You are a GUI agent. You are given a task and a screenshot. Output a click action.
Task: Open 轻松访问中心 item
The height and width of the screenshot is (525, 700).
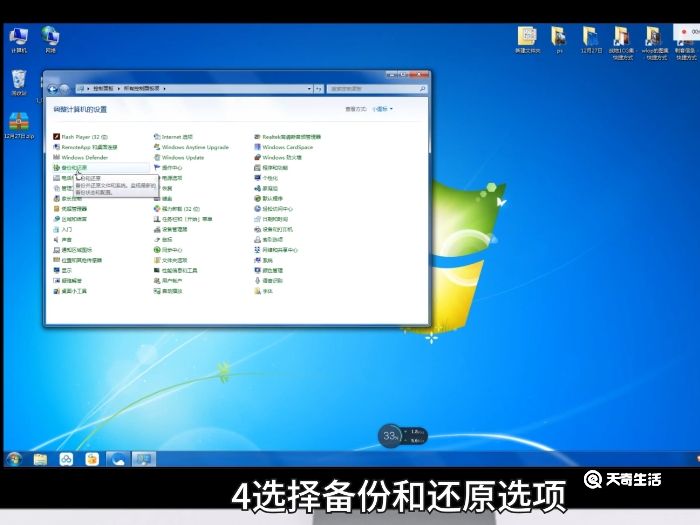pos(274,209)
